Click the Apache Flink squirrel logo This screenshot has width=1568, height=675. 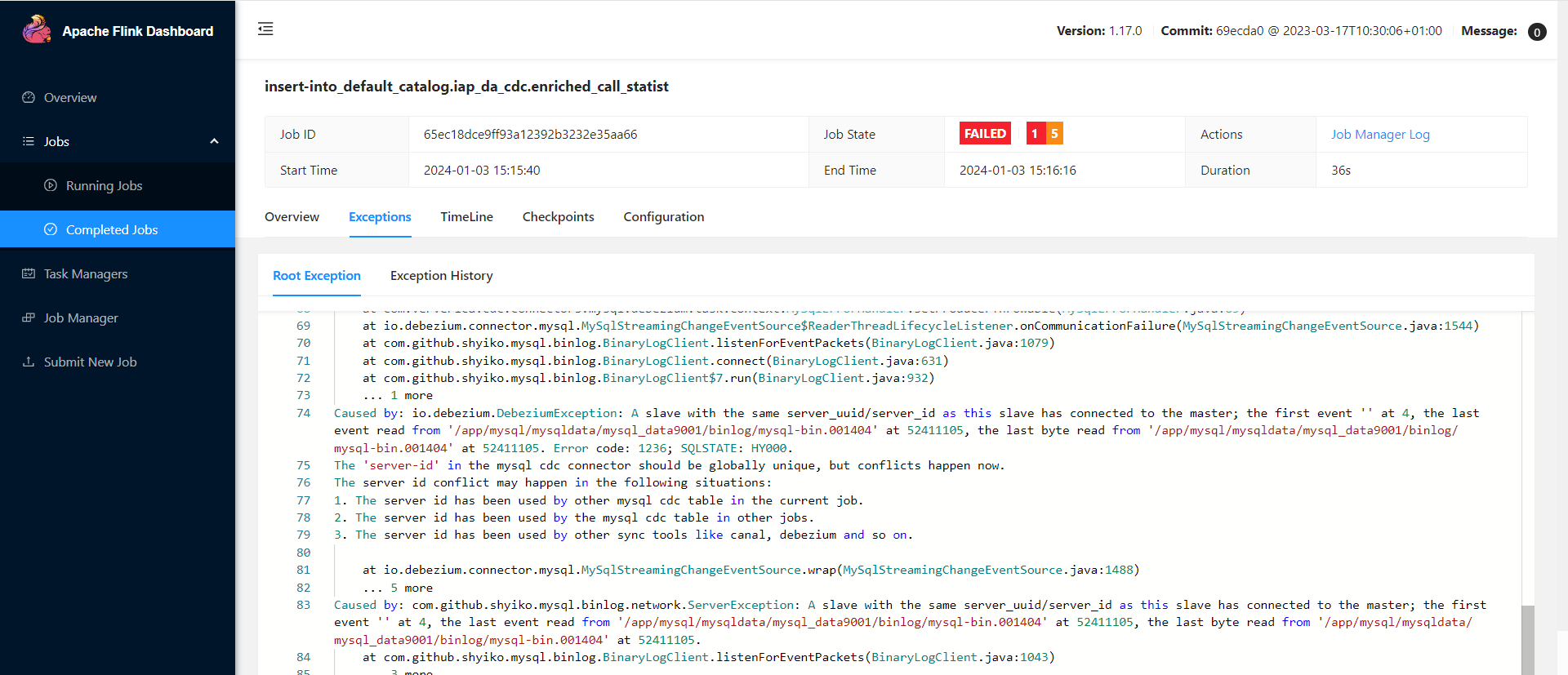(x=37, y=29)
